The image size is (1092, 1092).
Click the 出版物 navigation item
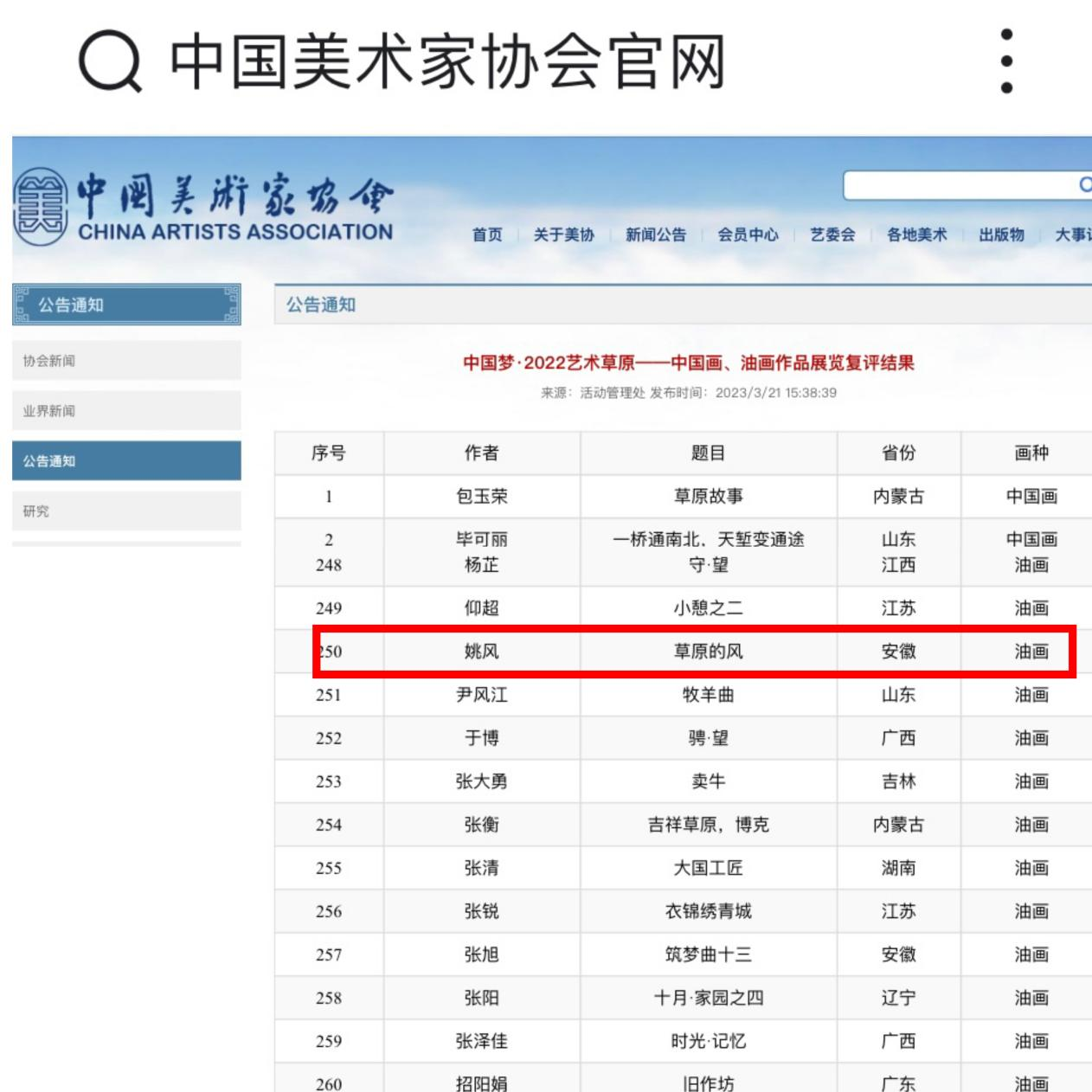(x=1001, y=234)
